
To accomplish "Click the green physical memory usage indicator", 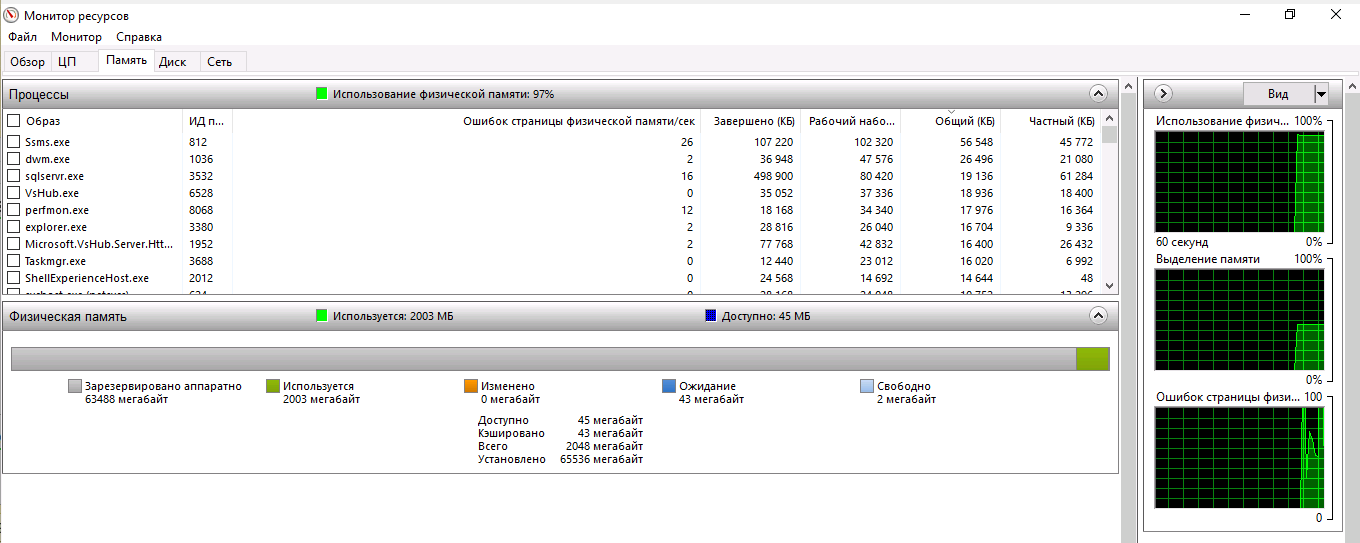I will pos(322,94).
